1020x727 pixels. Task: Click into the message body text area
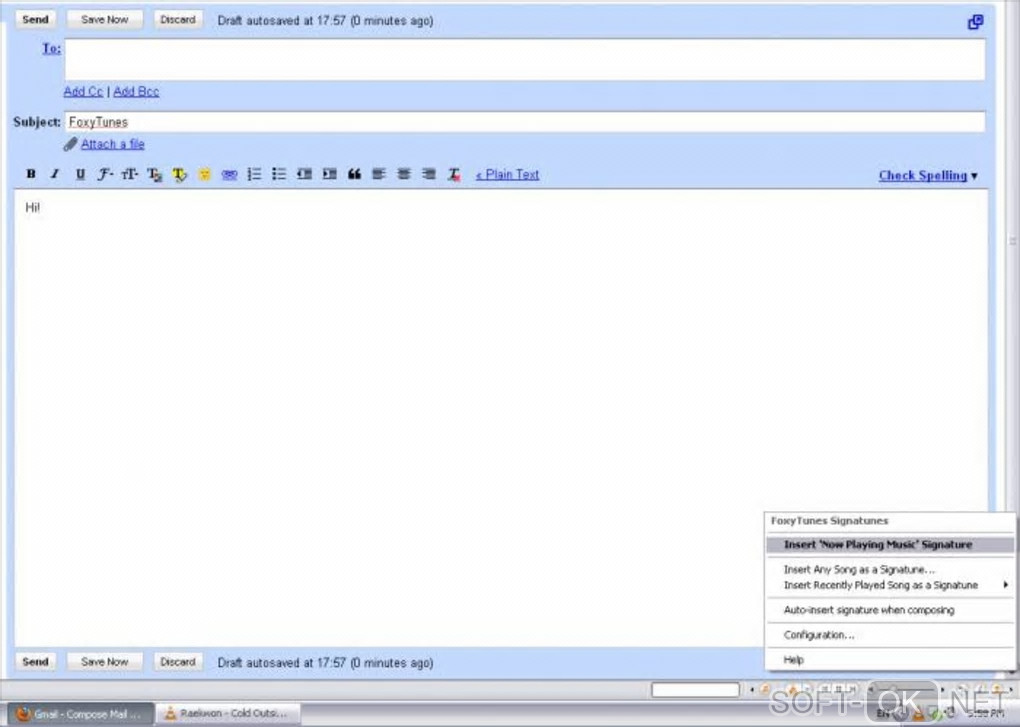[x=501, y=416]
